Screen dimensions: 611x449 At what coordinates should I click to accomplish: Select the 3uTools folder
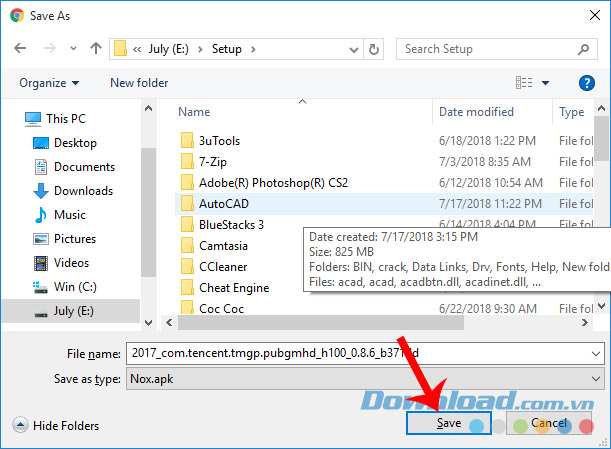[210, 141]
